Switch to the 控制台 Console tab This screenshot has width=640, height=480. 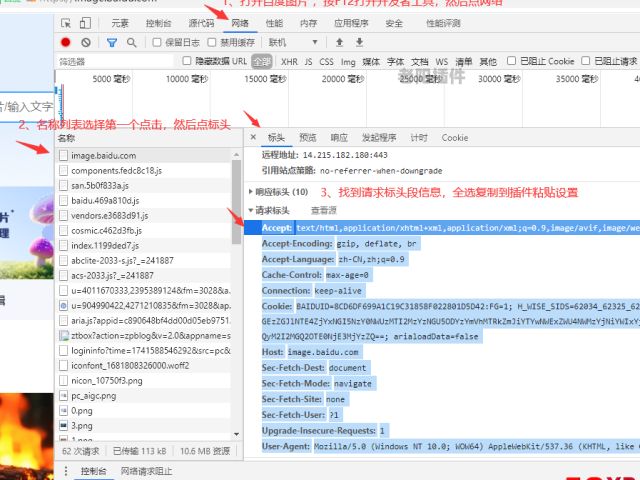tap(158, 23)
